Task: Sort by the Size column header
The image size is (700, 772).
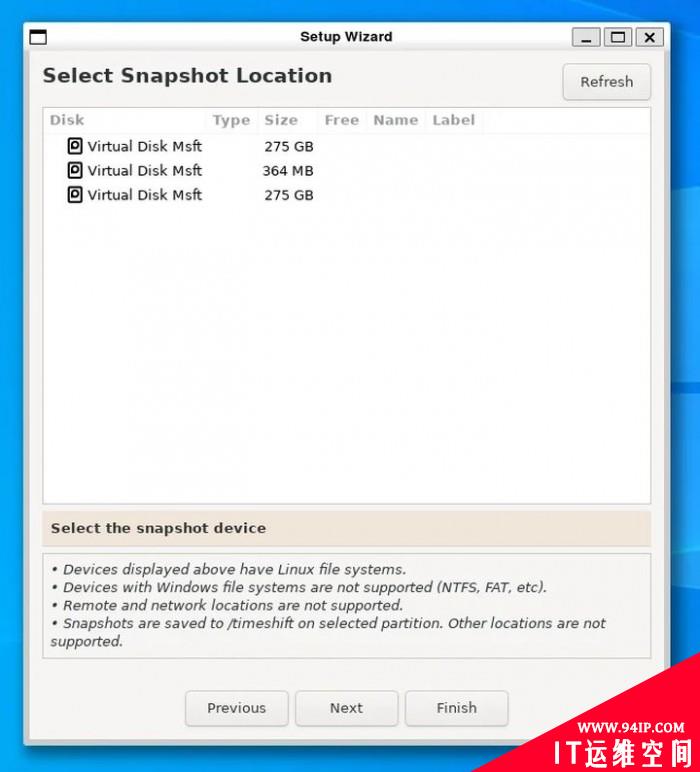Action: tap(287, 120)
